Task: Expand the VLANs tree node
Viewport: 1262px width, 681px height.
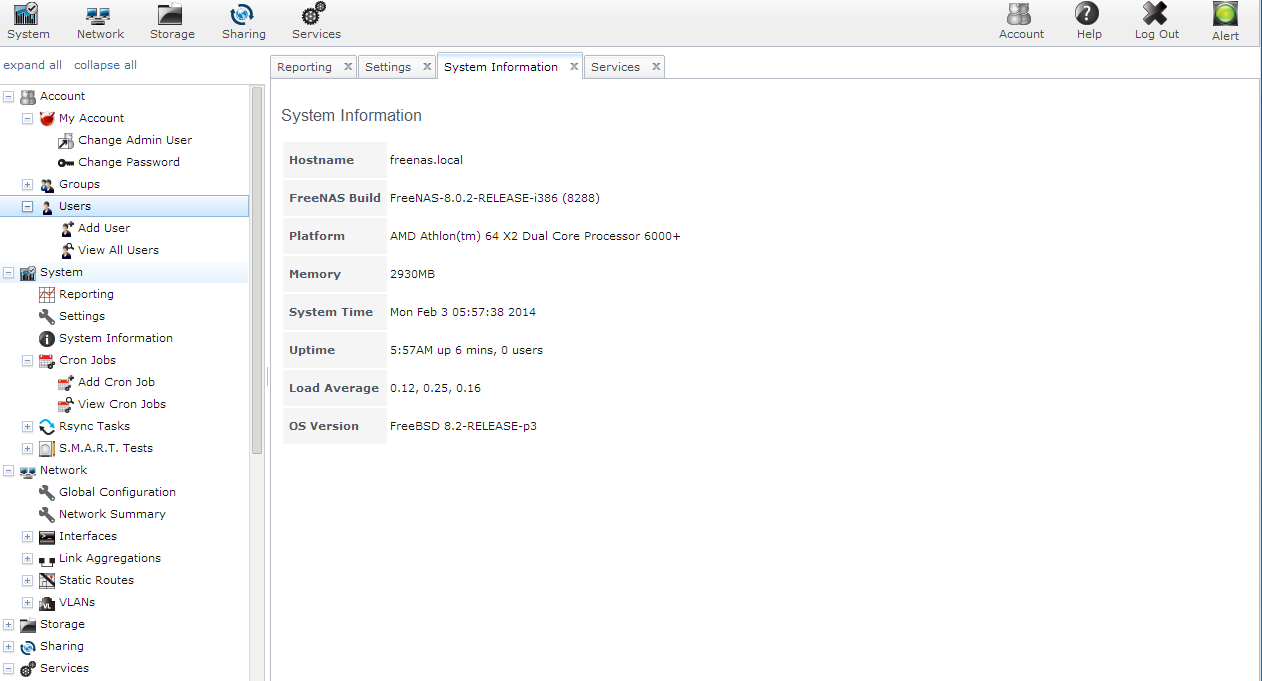Action: click(x=28, y=602)
